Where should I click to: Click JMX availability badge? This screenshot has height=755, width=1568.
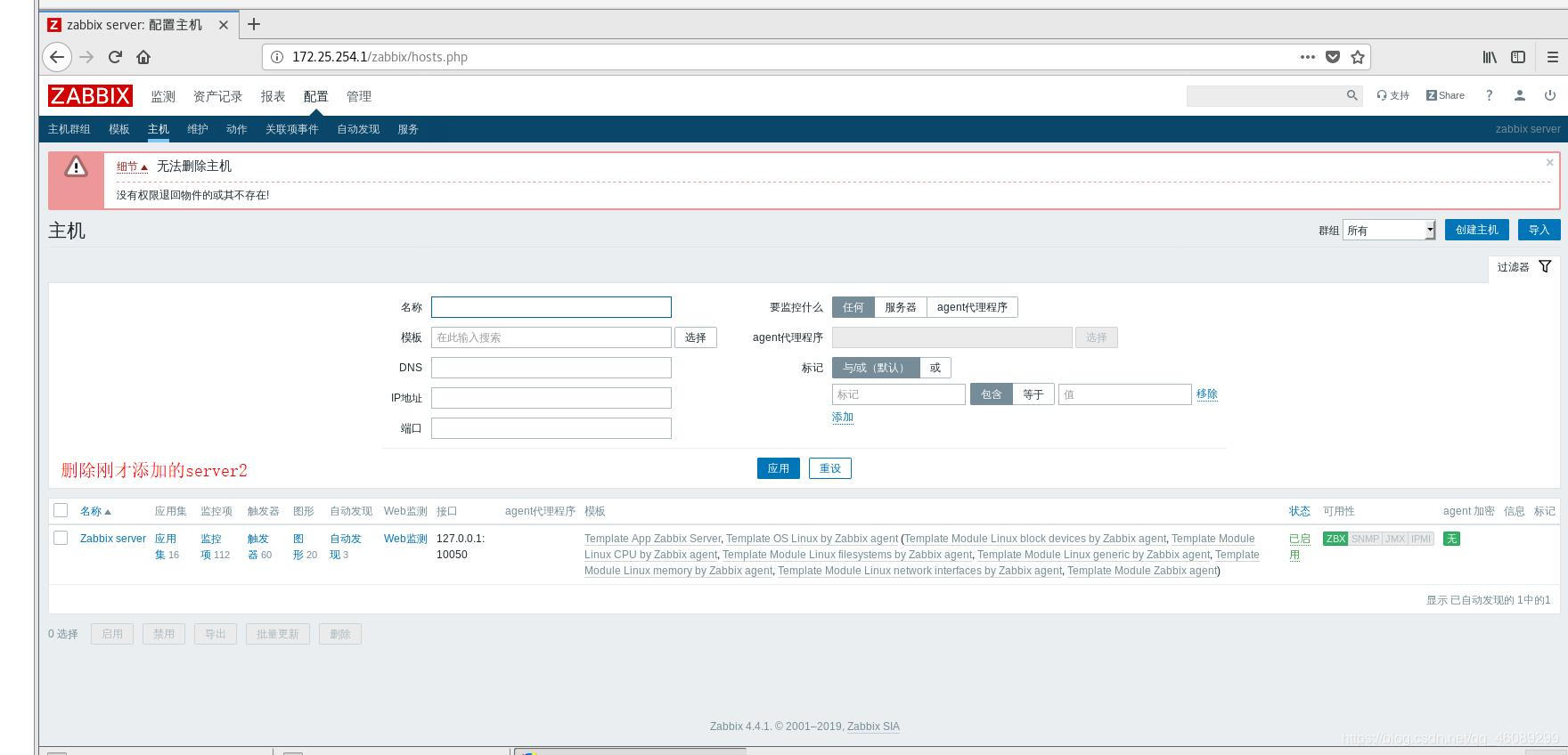[x=1395, y=539]
